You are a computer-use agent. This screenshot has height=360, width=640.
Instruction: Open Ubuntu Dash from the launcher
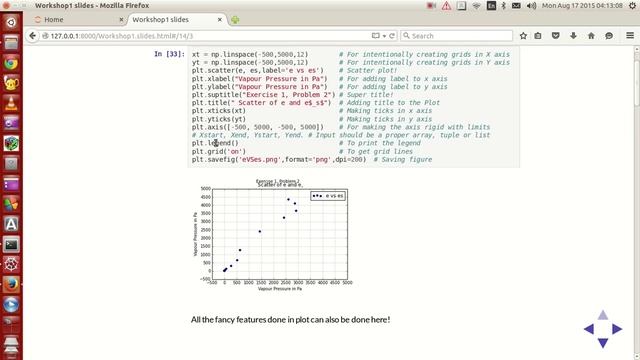click(11, 22)
